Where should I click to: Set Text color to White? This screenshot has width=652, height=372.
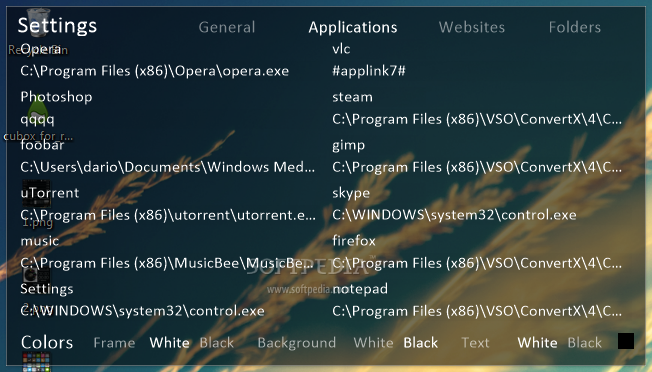point(537,343)
